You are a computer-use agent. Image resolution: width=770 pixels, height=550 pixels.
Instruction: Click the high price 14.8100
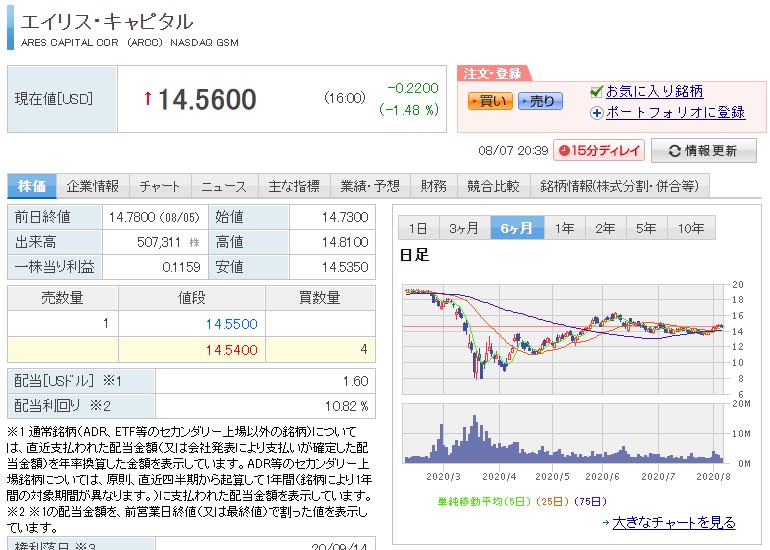tap(345, 242)
